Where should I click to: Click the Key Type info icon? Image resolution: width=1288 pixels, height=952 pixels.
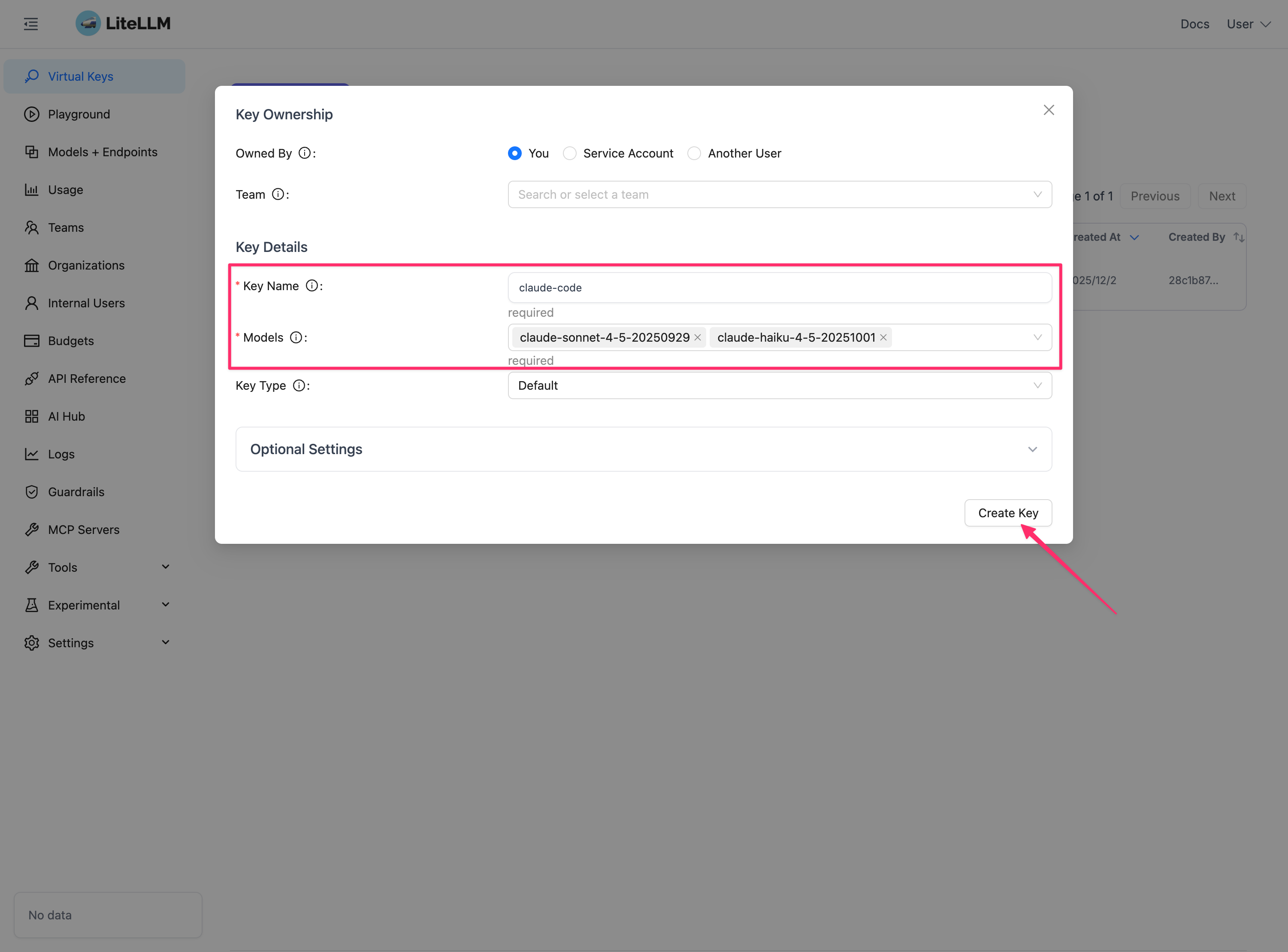point(298,385)
